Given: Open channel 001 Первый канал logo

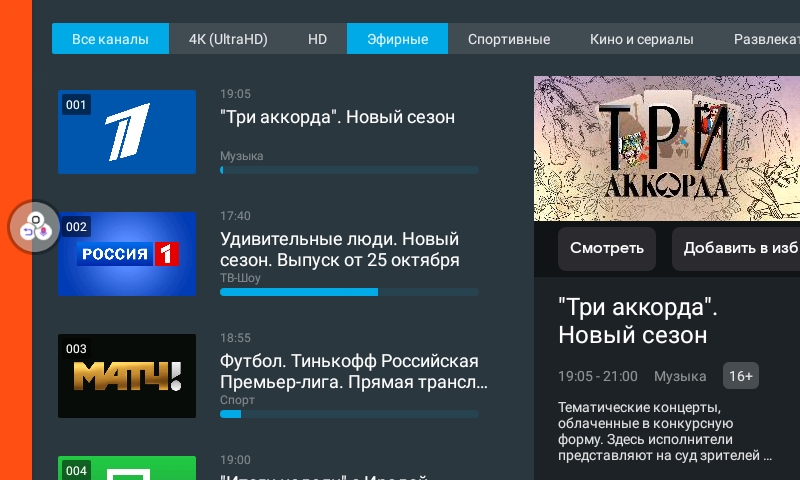Looking at the screenshot, I should (127, 132).
